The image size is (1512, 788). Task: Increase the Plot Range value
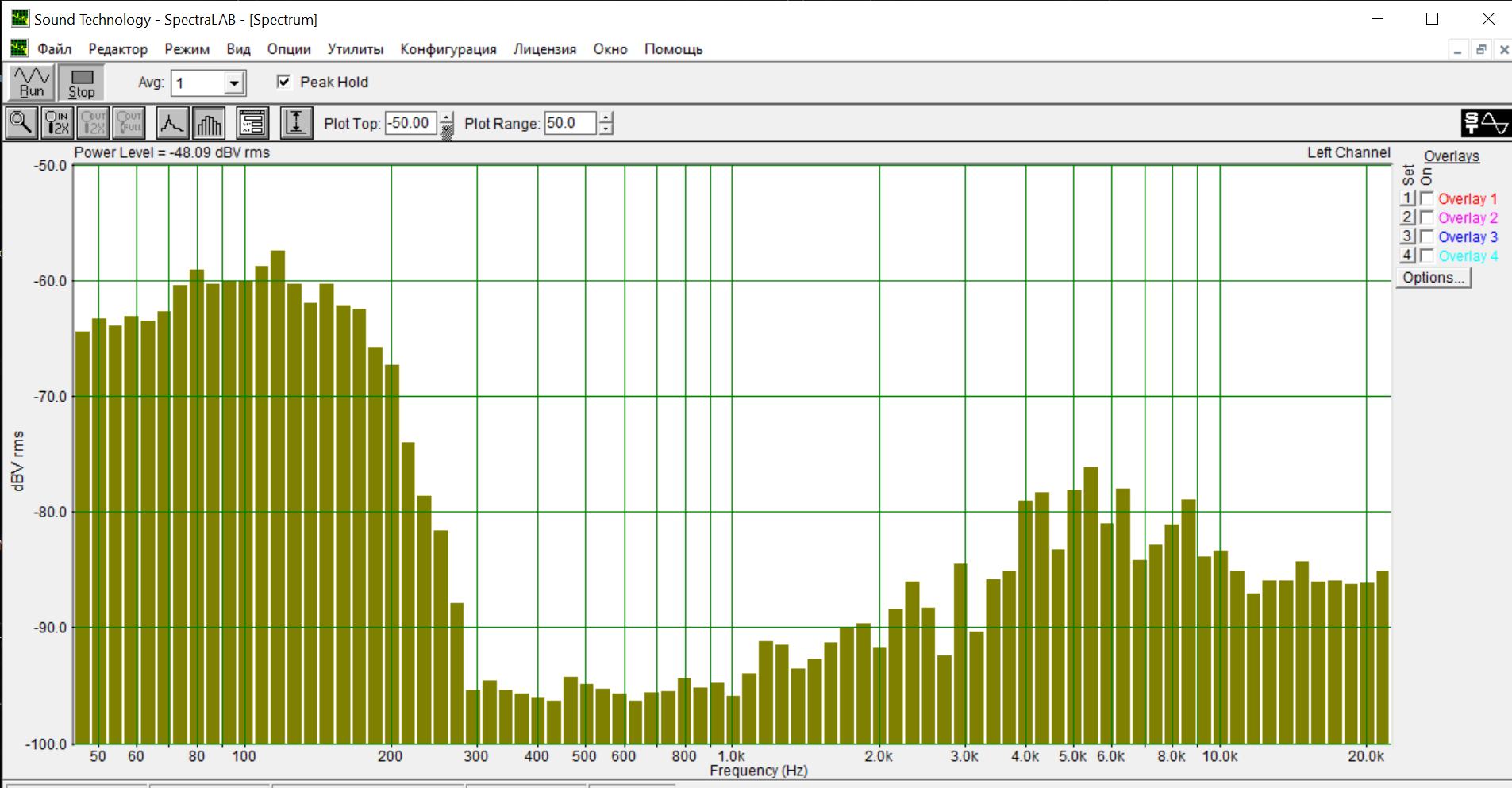[x=606, y=117]
